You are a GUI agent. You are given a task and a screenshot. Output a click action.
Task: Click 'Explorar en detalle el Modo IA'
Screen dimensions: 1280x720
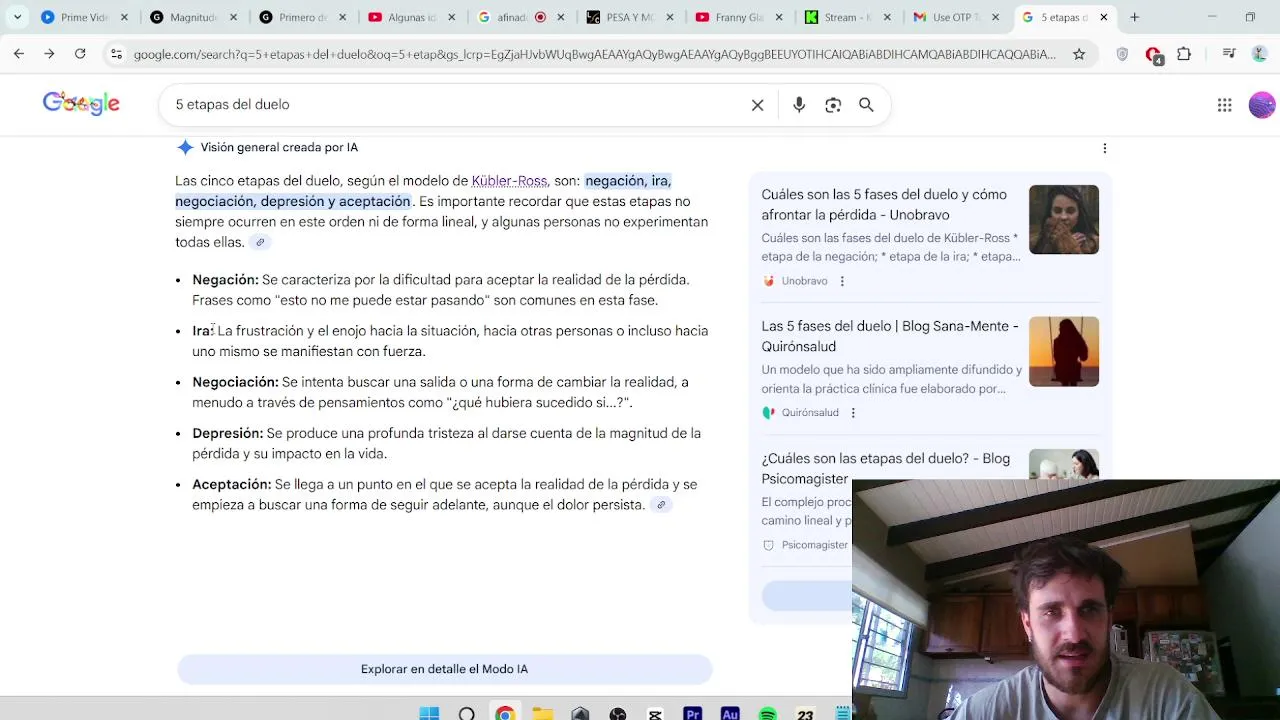point(444,669)
